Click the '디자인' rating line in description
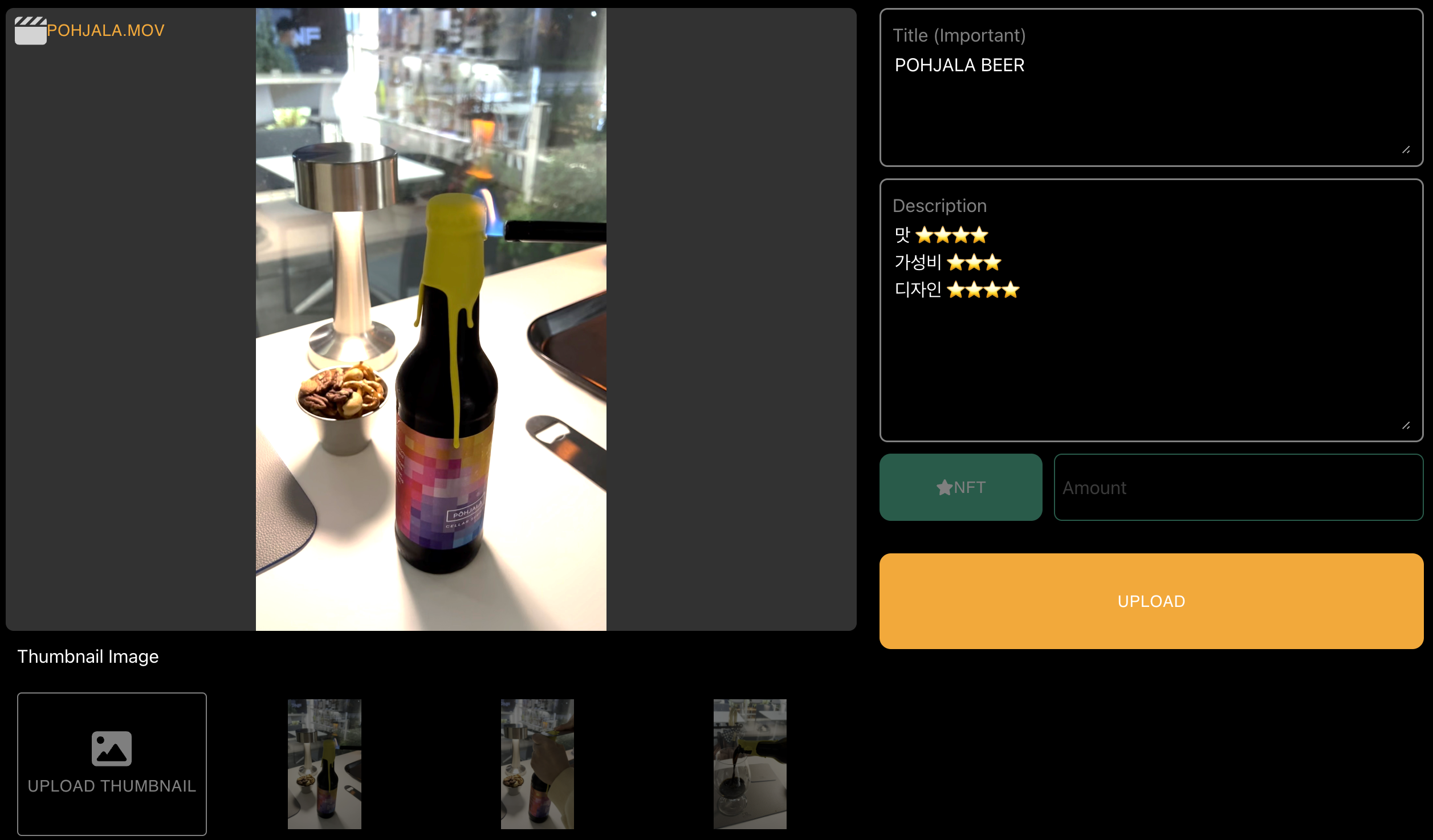 [x=957, y=289]
